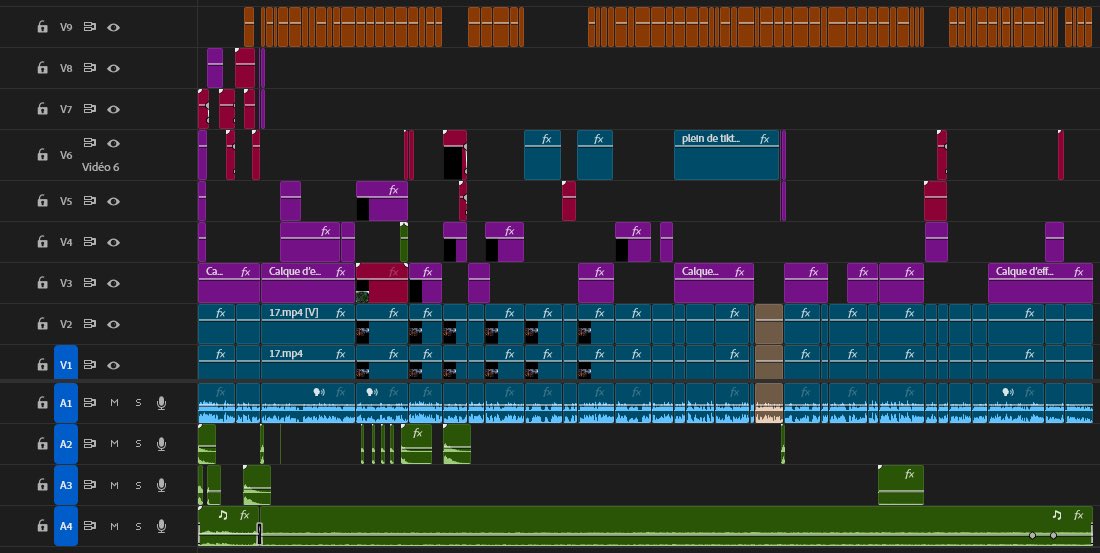Select the '17.mp4' clip on V1
The height and width of the screenshot is (553, 1100).
[x=308, y=362]
